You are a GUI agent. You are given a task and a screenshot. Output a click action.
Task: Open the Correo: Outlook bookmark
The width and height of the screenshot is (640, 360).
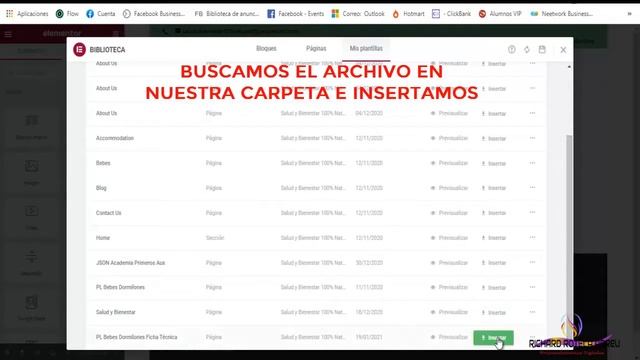coord(358,14)
